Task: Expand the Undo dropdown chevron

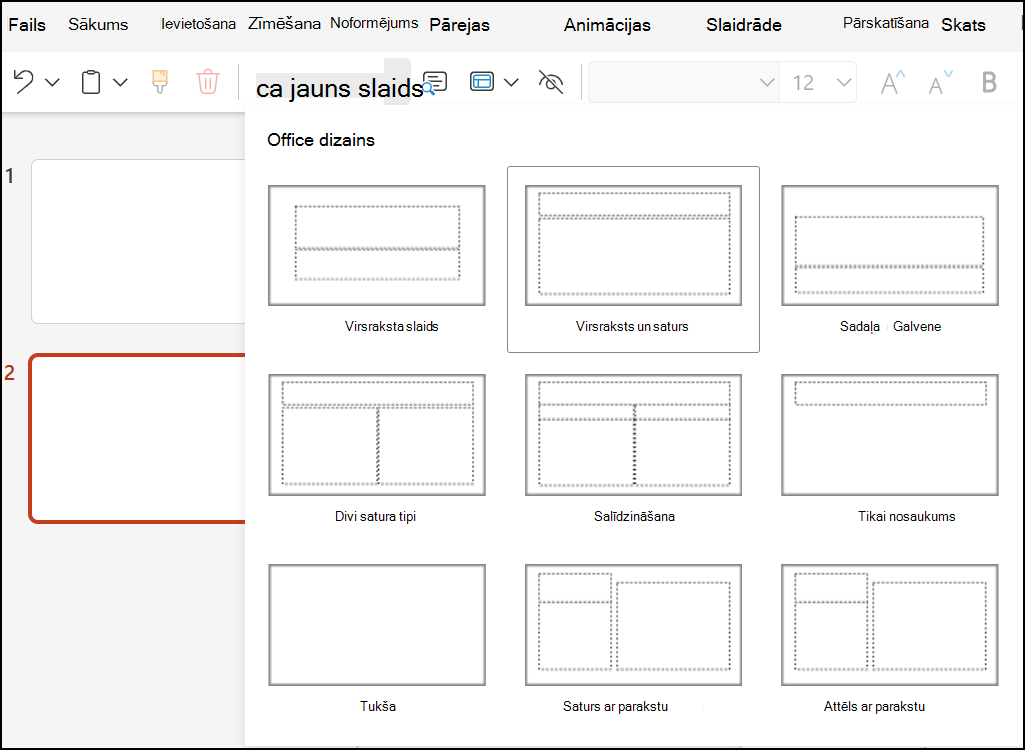Action: pyautogui.click(x=52, y=82)
